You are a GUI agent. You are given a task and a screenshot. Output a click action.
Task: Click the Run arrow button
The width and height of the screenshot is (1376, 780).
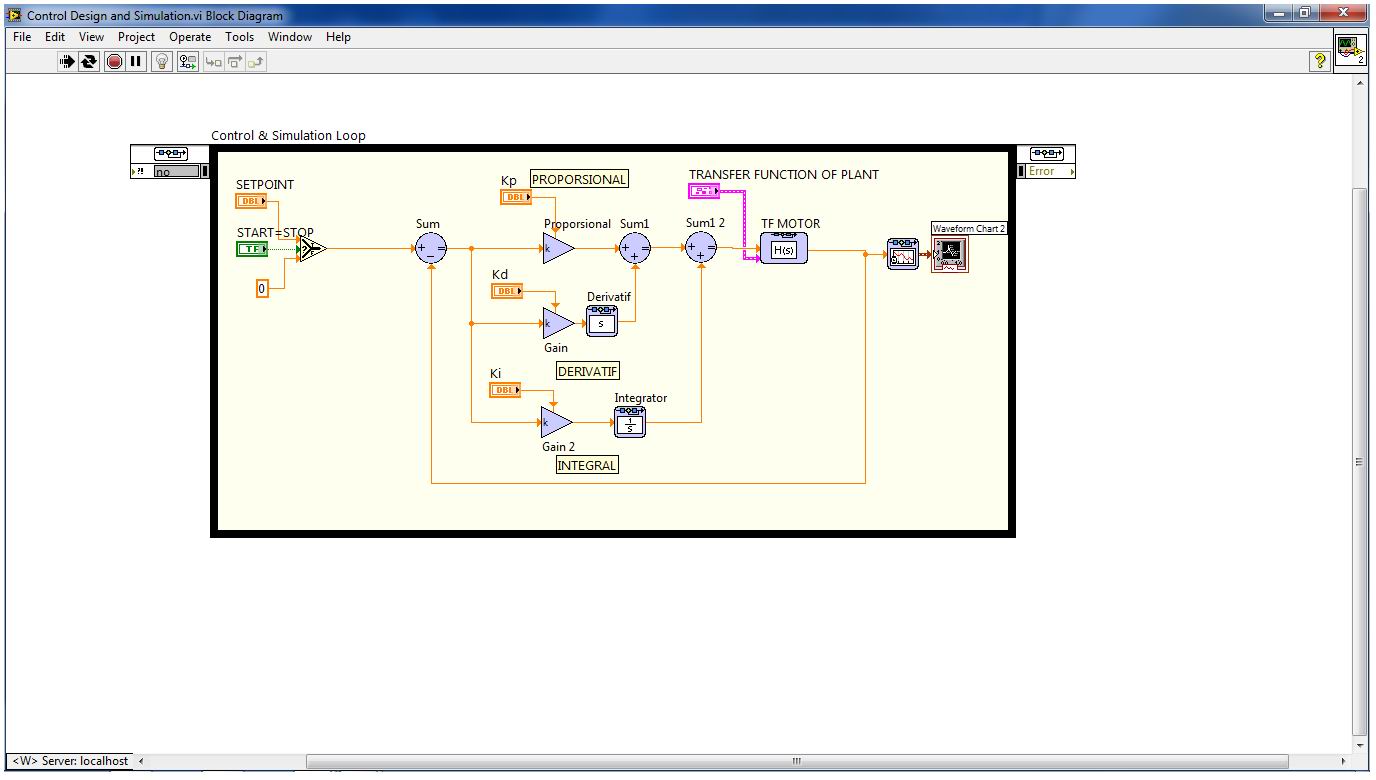67,61
